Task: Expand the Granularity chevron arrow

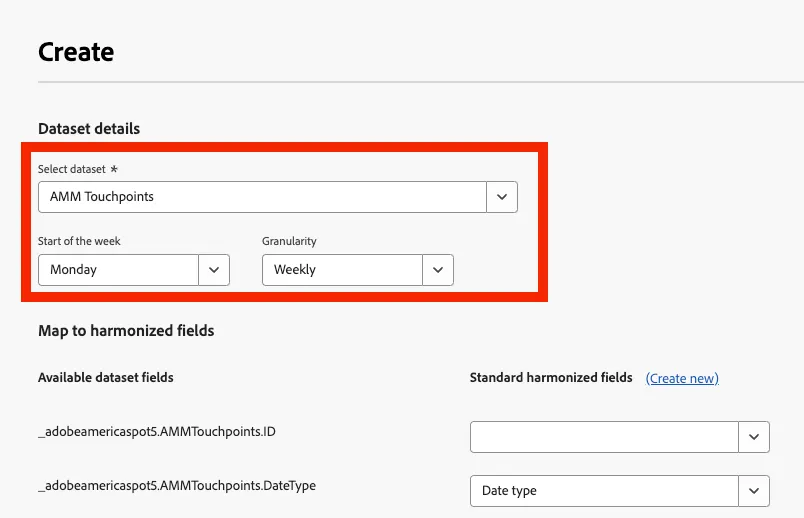Action: pos(438,270)
